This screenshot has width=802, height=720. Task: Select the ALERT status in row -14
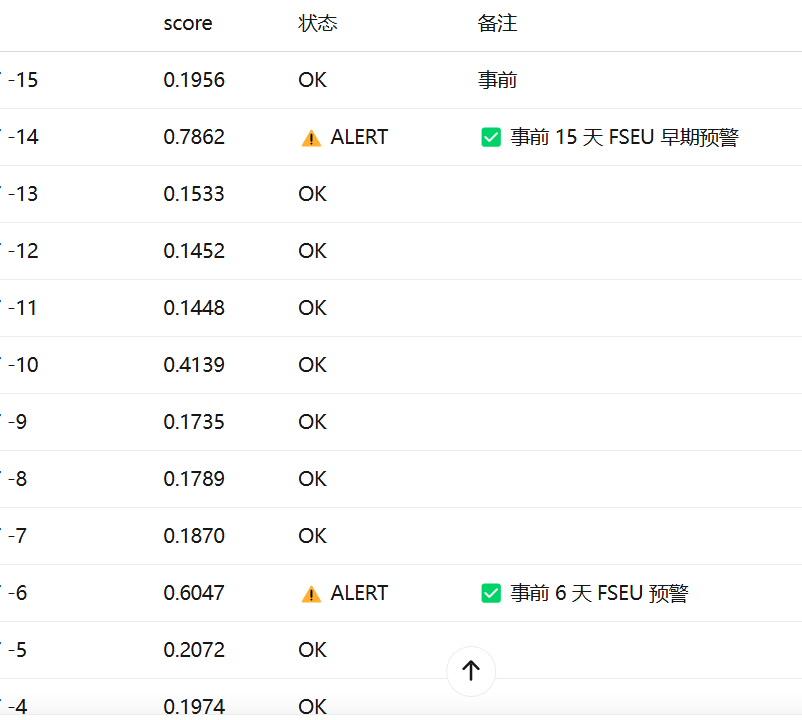pos(359,137)
